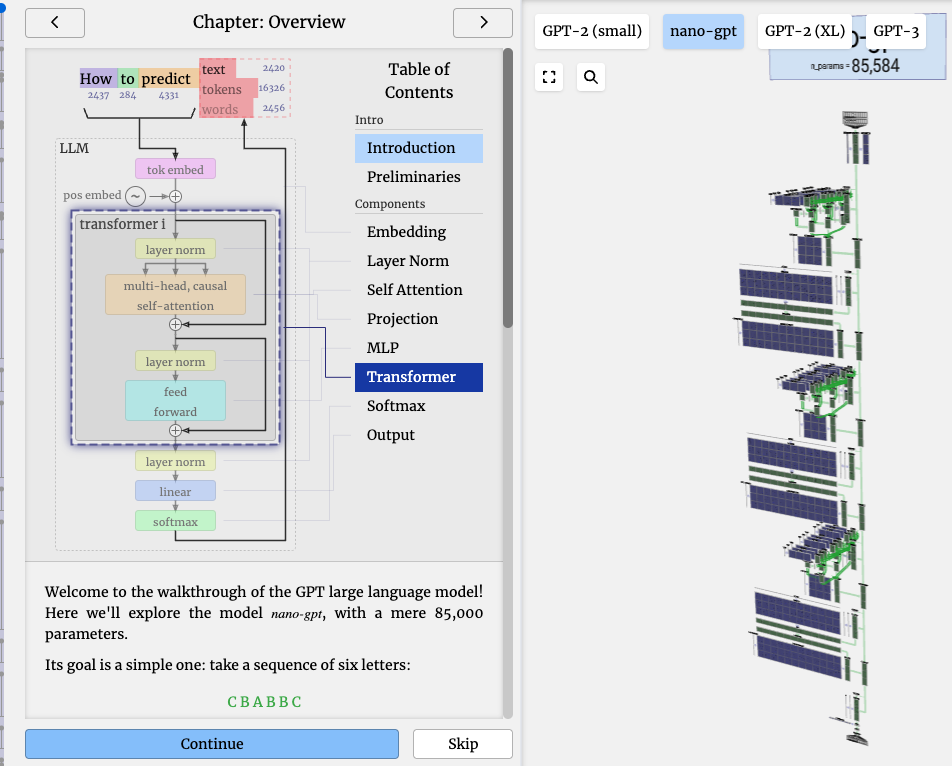Click the multi-head causal self-attention block

click(x=175, y=295)
